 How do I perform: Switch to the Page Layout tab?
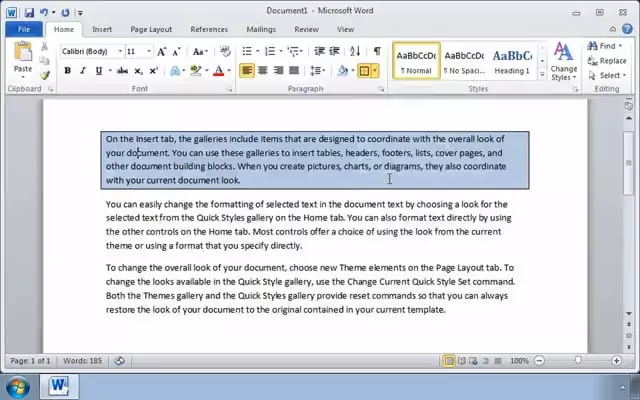[151, 29]
